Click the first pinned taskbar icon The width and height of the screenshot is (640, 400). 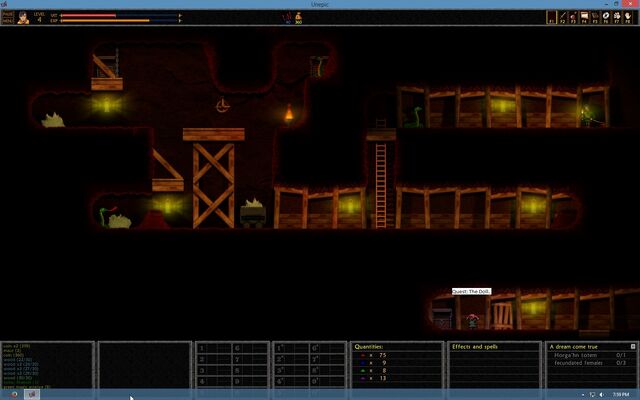pyautogui.click(x=13, y=394)
